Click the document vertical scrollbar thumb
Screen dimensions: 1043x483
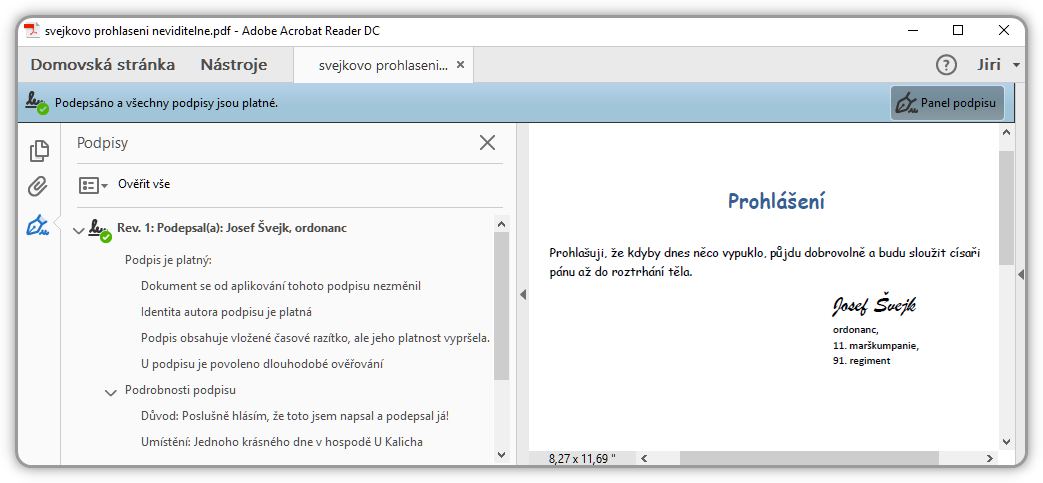(x=1006, y=208)
